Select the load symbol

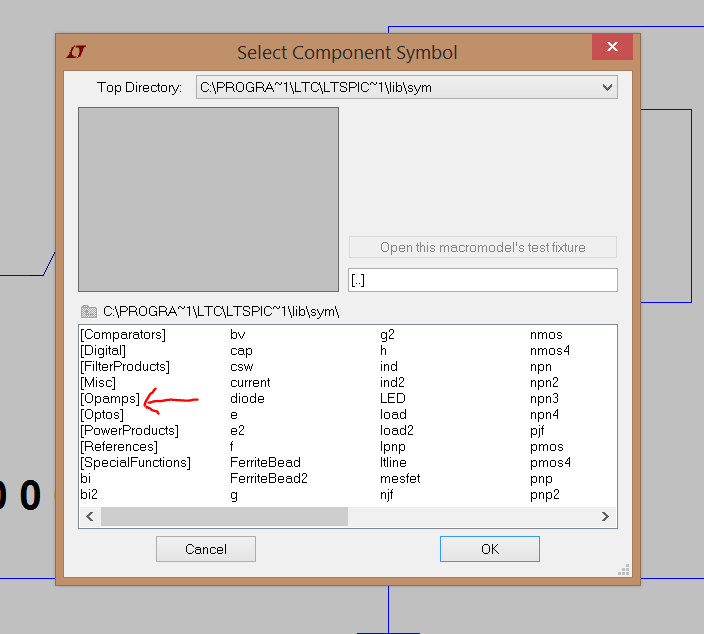click(393, 415)
